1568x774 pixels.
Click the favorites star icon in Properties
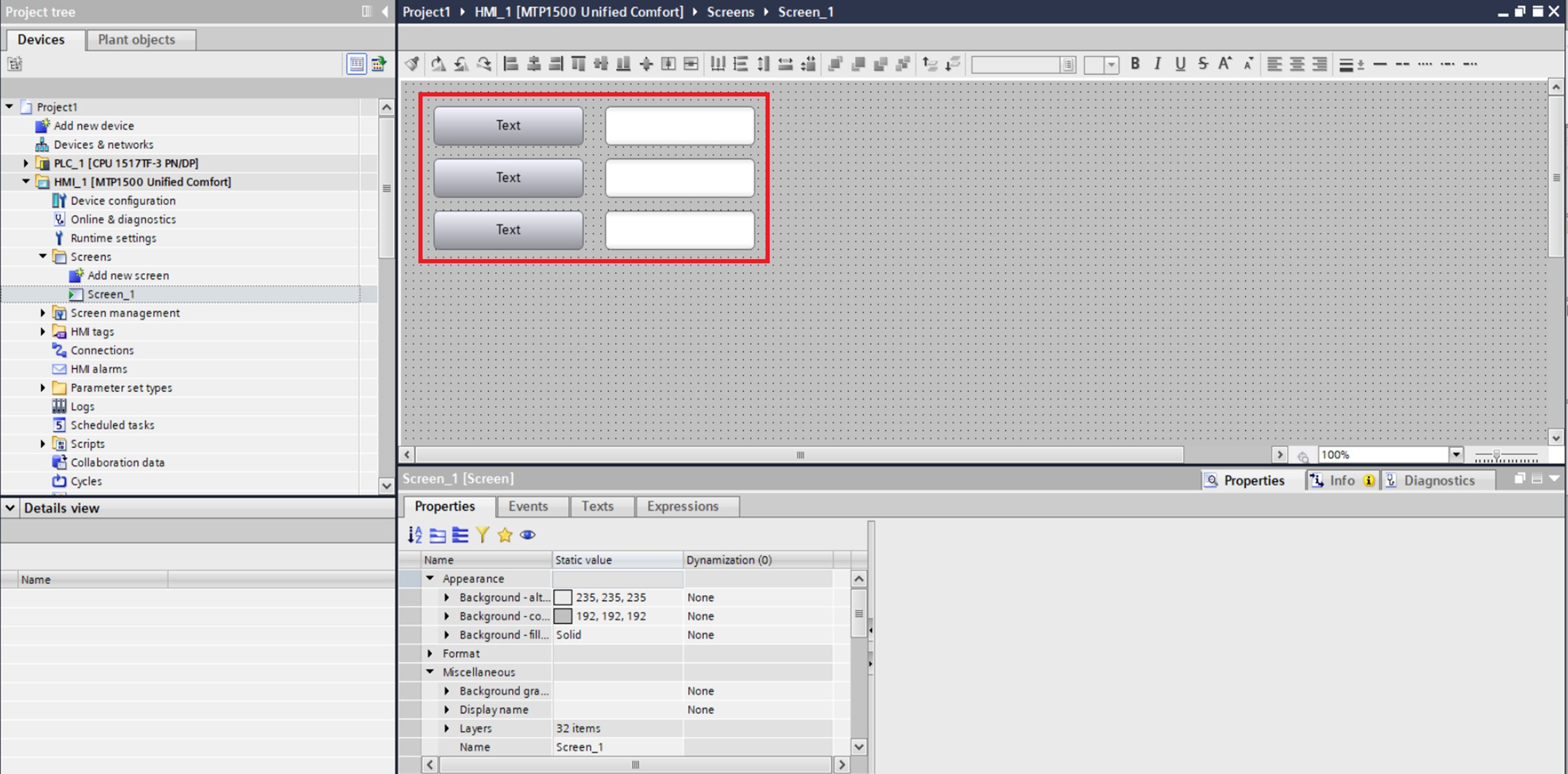(505, 535)
